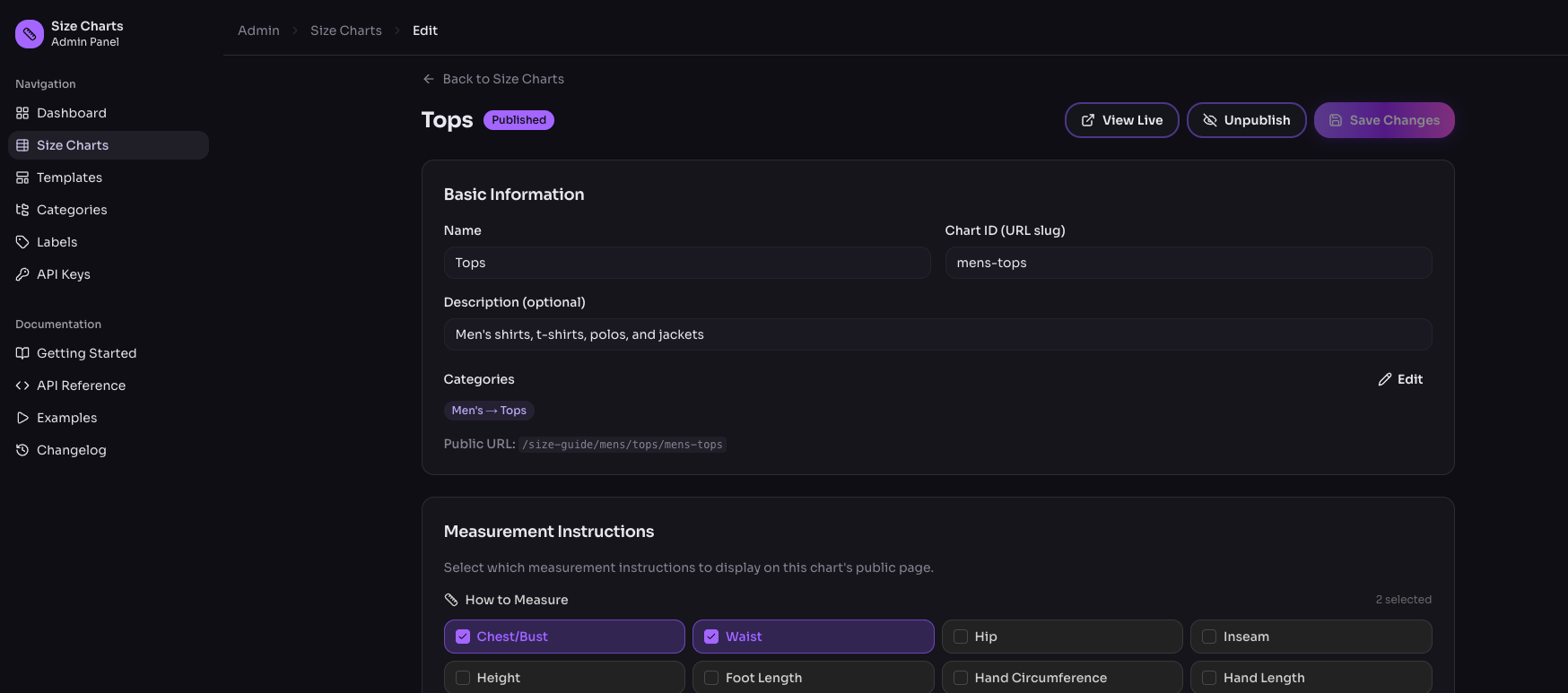Click the Templates sidebar icon
Screen dimensions: 1568x693
click(x=22, y=178)
